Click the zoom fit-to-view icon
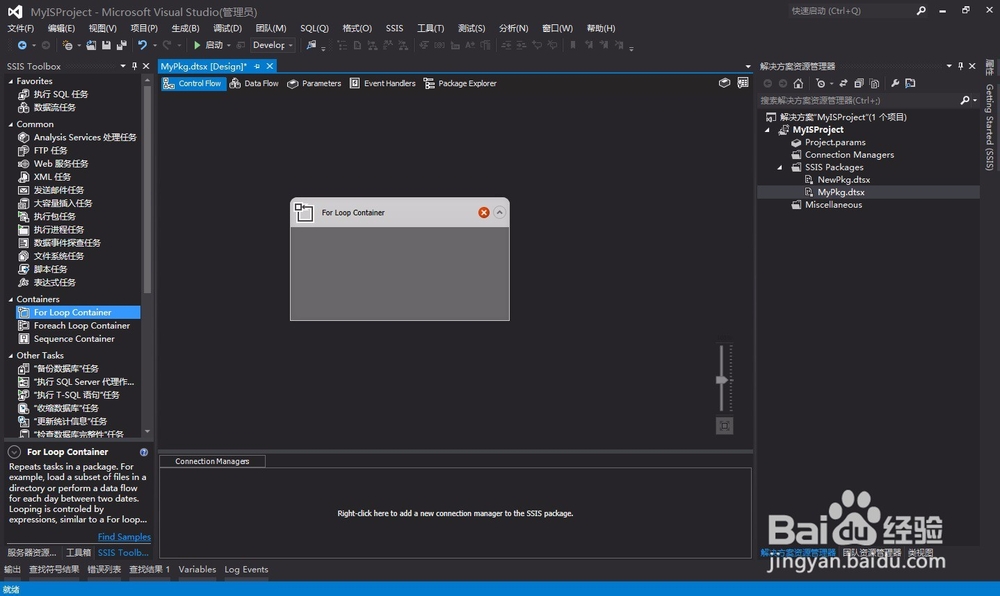Viewport: 1000px width, 596px height. [724, 426]
